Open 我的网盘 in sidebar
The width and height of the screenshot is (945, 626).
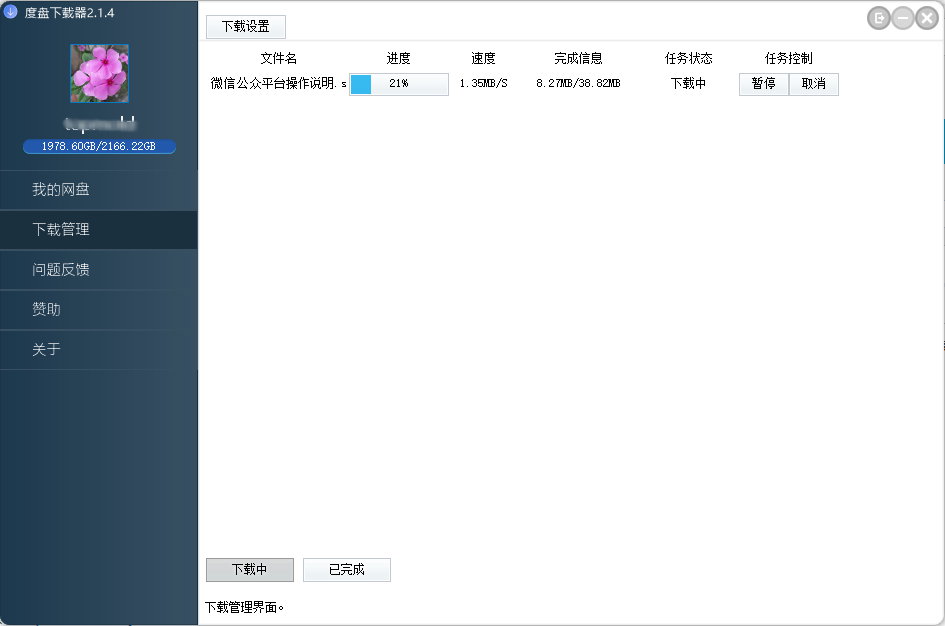[99, 190]
